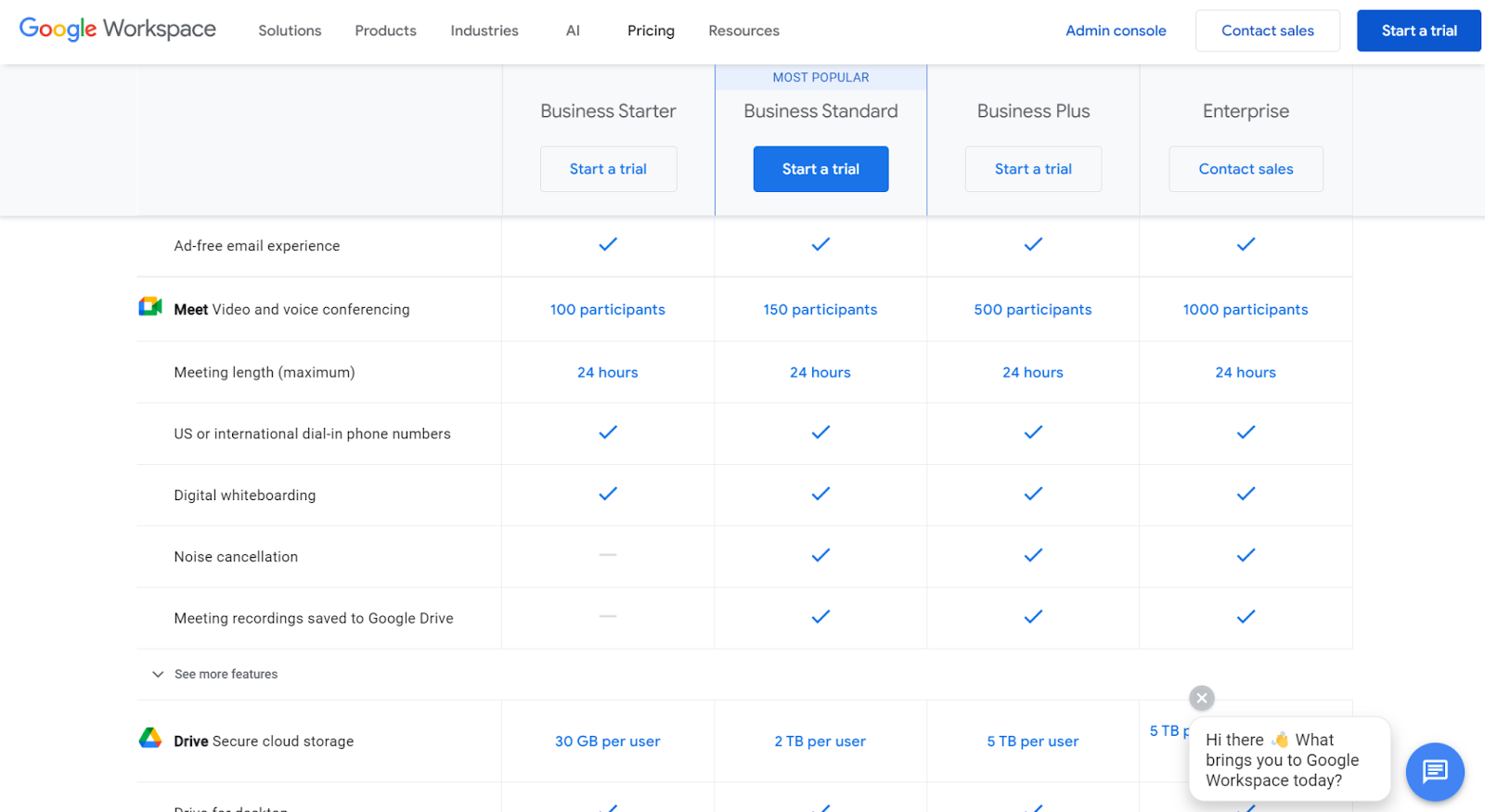Click Meeting recordings saved to Drive label

(314, 618)
